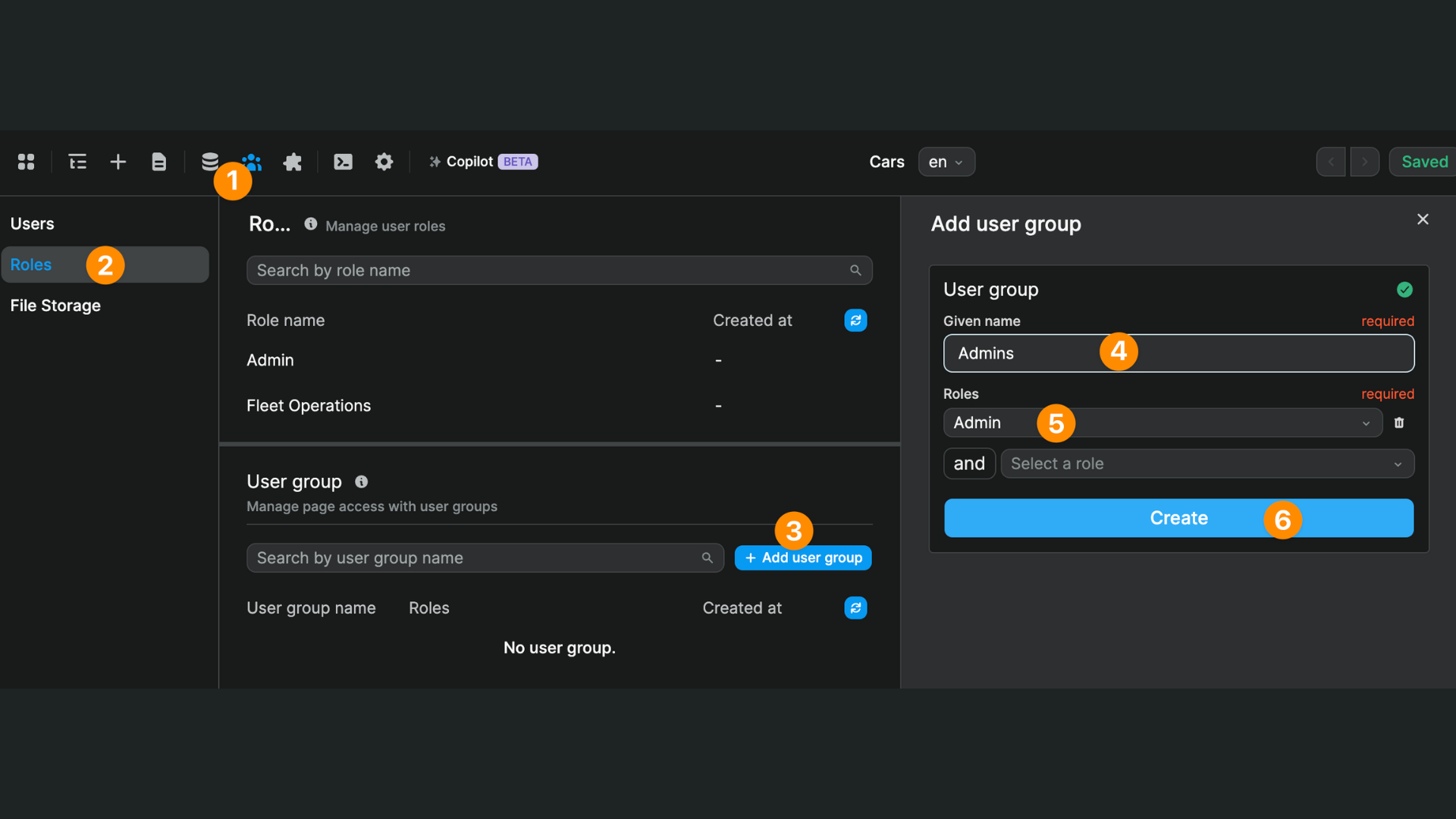The image size is (1456, 819).
Task: Open the plugins puzzle icon
Action: coord(293,162)
